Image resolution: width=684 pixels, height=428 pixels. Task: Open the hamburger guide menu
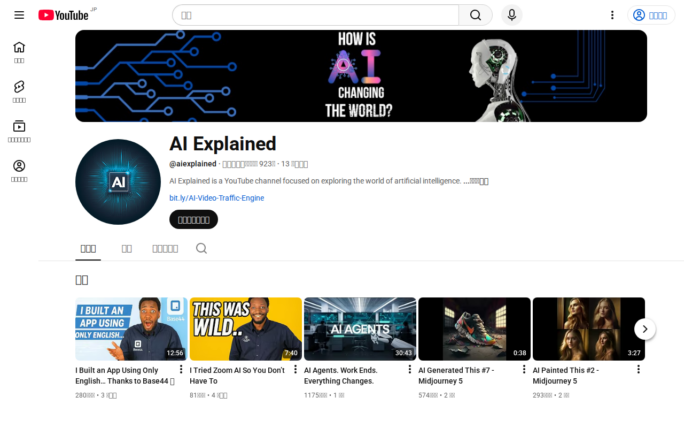tap(19, 15)
